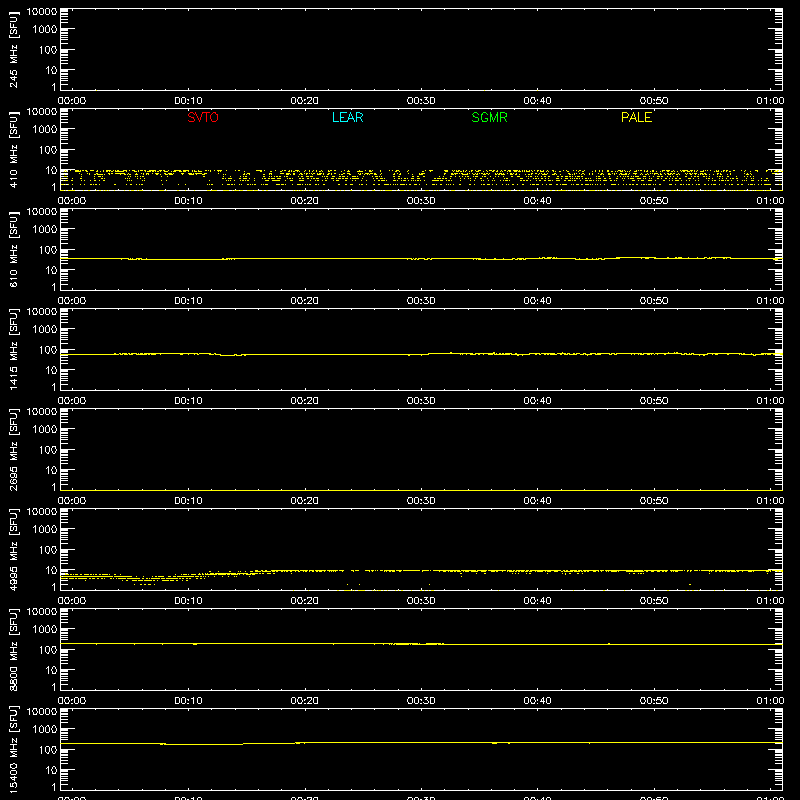Viewport: 800px width, 800px height.
Task: Click the green SGMR station label
Action: [489, 117]
